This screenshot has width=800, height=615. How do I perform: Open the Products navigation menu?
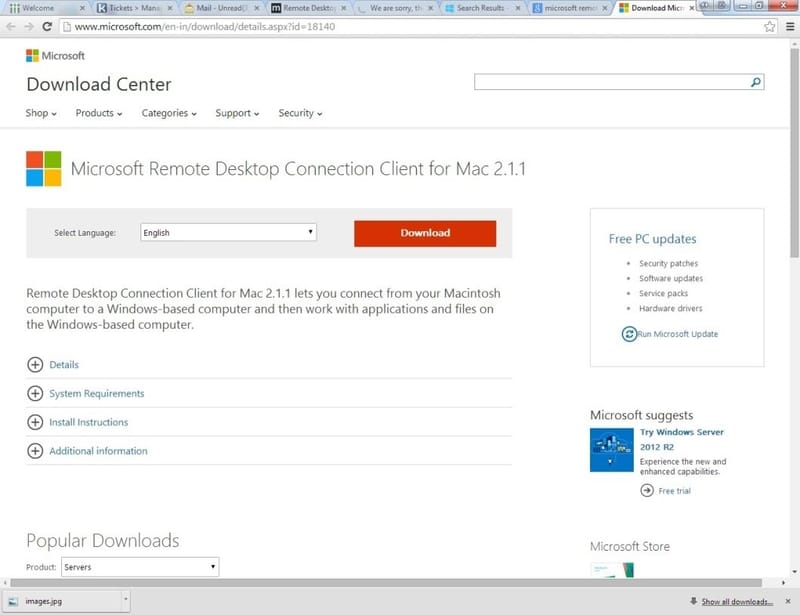(x=98, y=113)
